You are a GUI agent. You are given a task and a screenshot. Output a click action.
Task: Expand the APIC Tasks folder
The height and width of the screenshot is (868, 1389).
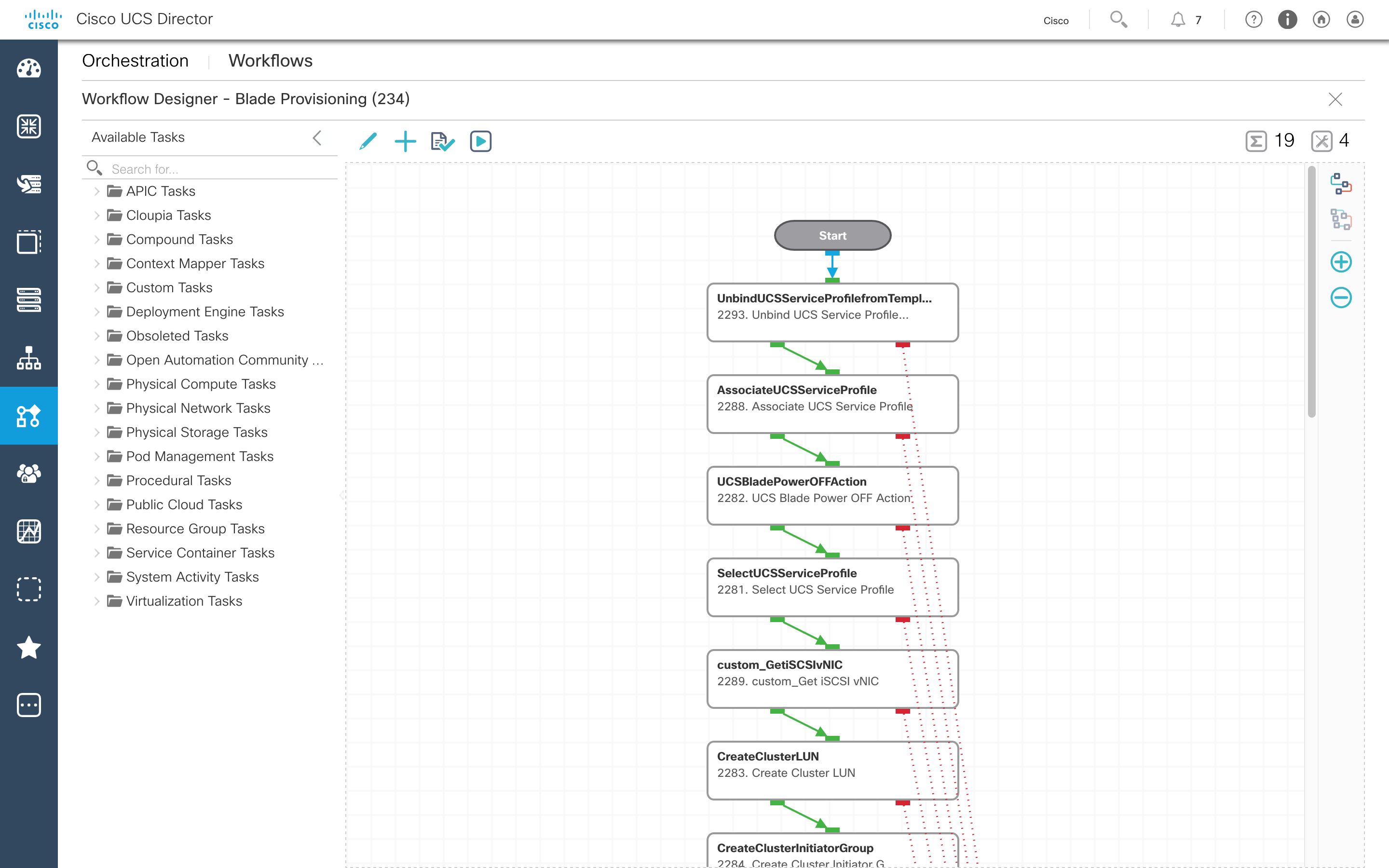(97, 191)
